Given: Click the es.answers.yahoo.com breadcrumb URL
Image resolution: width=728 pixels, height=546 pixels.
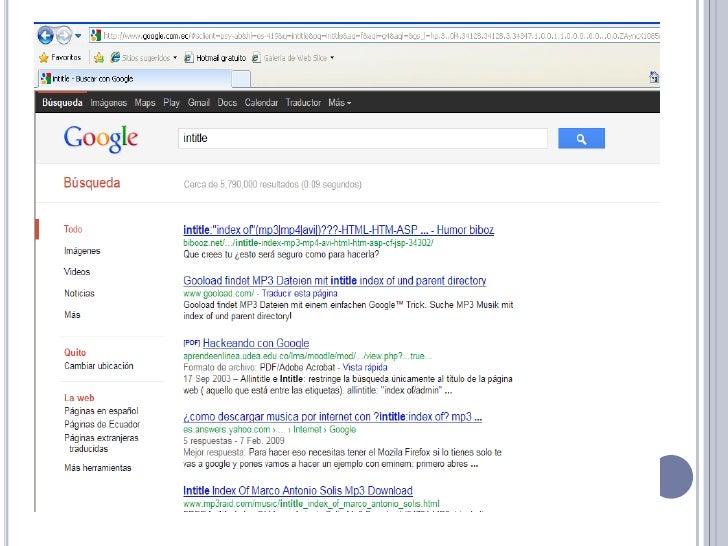Looking at the screenshot, I should [269, 429].
